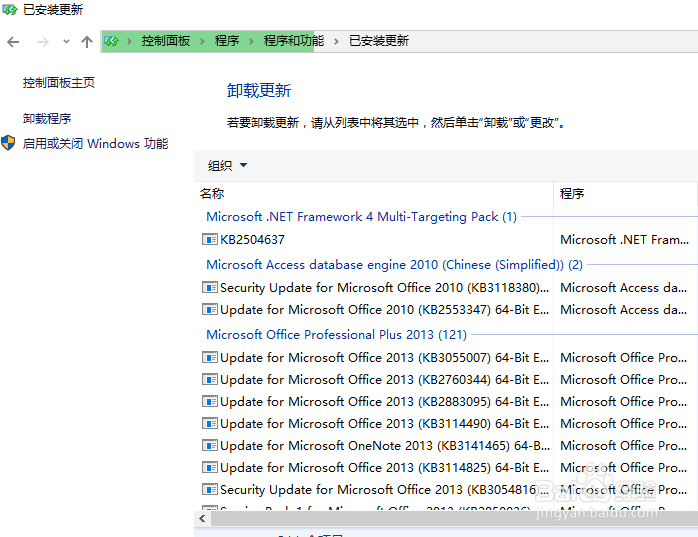Screen dimensions: 698x537
Task: Click the icon of Update KB3114825
Action: click(x=210, y=467)
